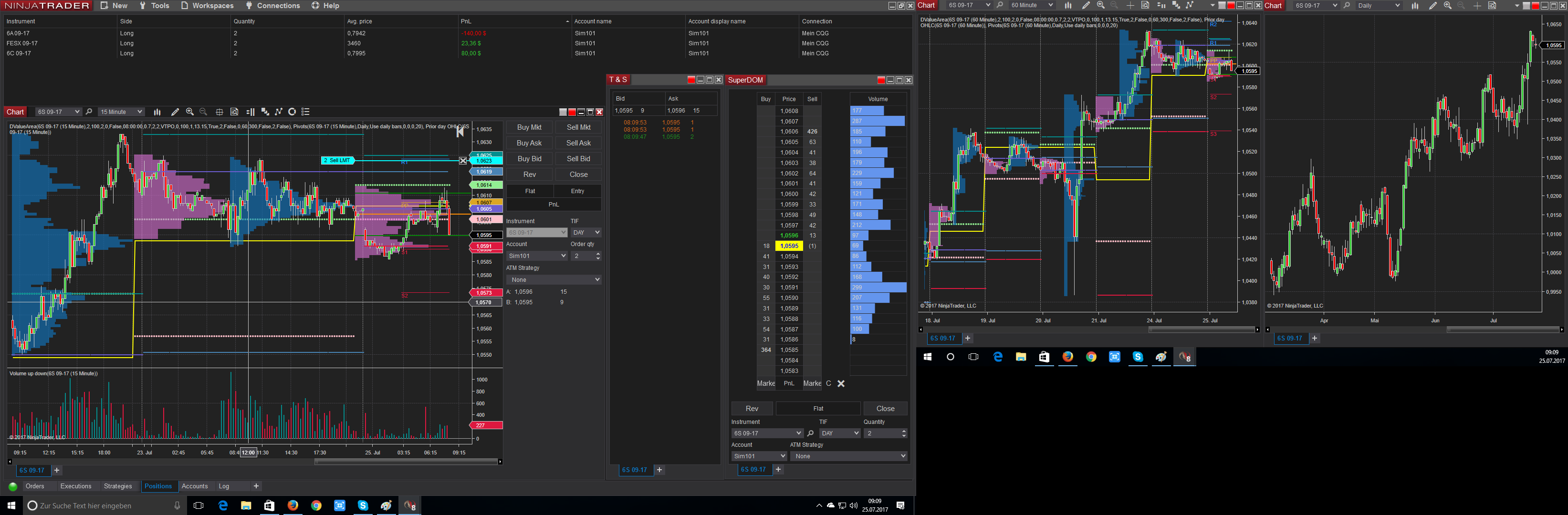Click Close button in SuperDOM
Viewport: 1568px width, 515px height.
pos(886,409)
